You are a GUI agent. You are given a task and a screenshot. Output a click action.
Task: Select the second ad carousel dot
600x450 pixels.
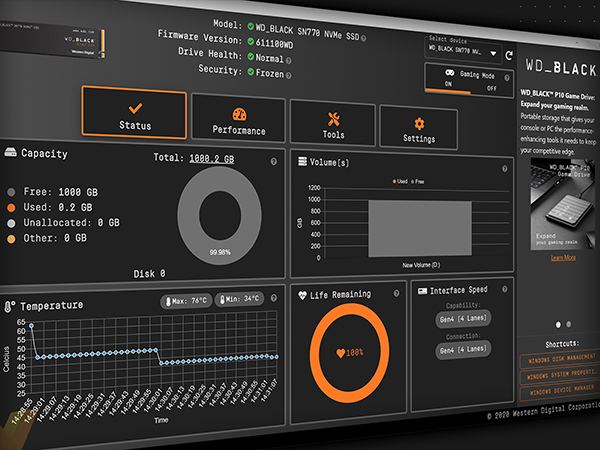[x=569, y=324]
